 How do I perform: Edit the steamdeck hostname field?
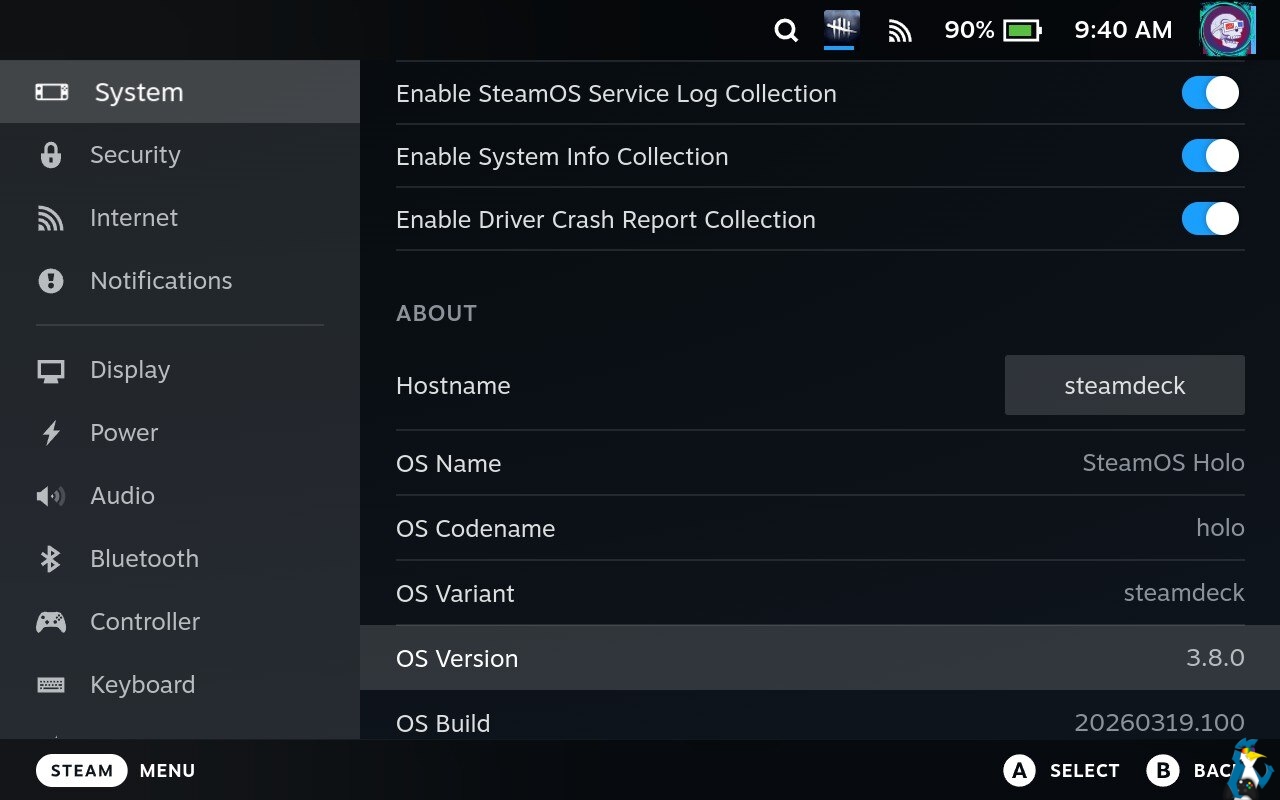[x=1124, y=385]
